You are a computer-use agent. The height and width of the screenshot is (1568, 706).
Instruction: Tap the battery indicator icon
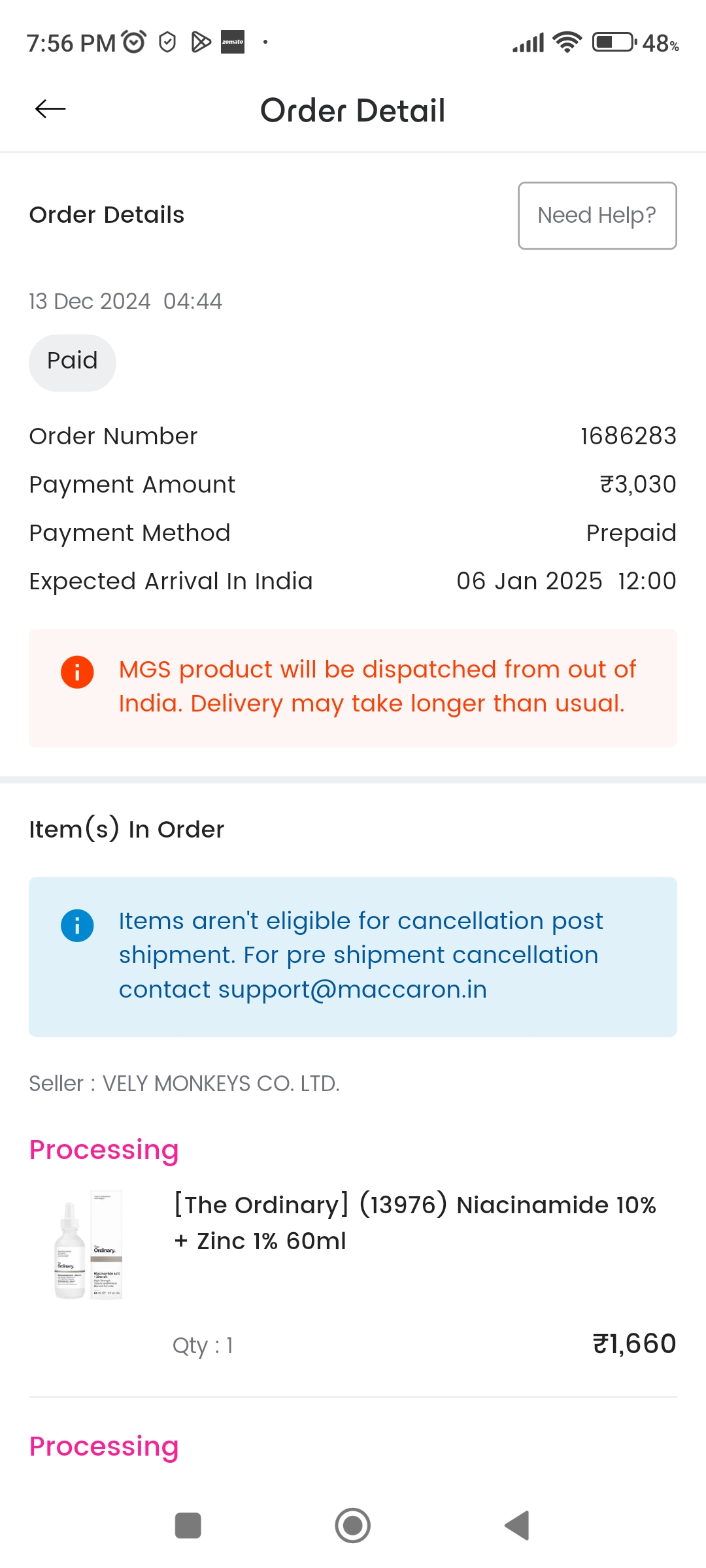pos(613,42)
